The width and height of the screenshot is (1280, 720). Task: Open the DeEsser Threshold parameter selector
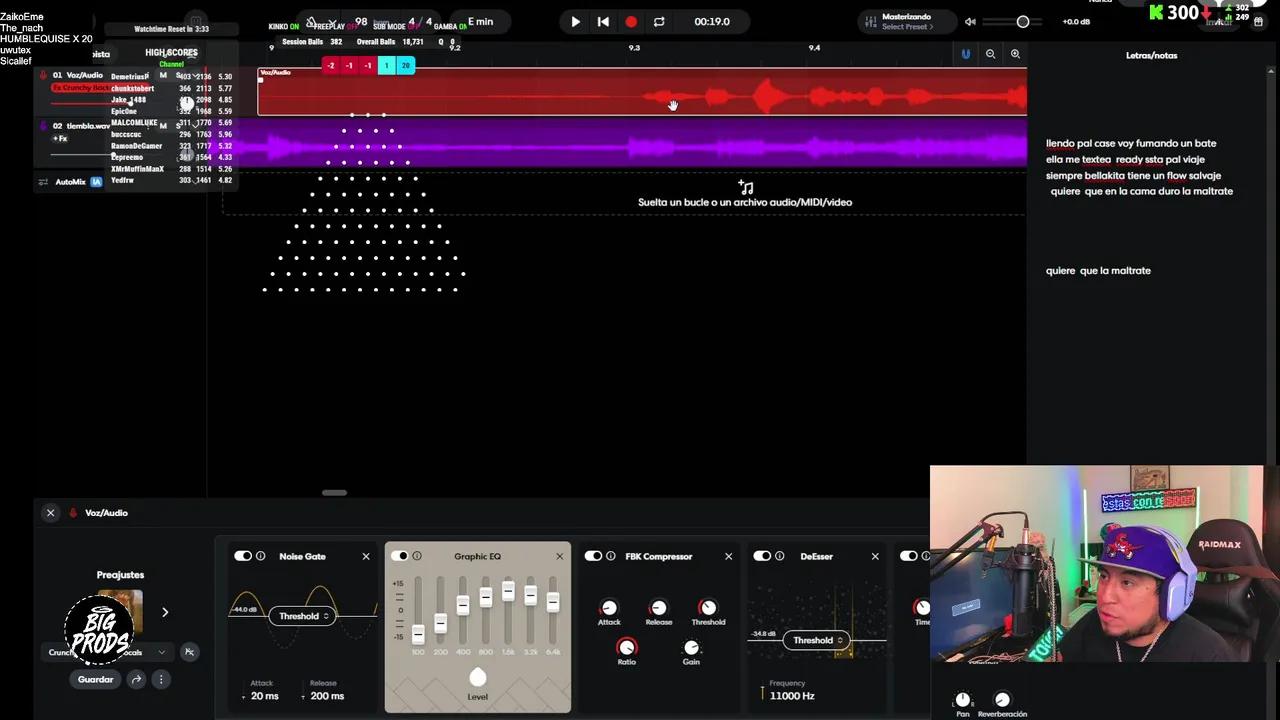pos(818,640)
